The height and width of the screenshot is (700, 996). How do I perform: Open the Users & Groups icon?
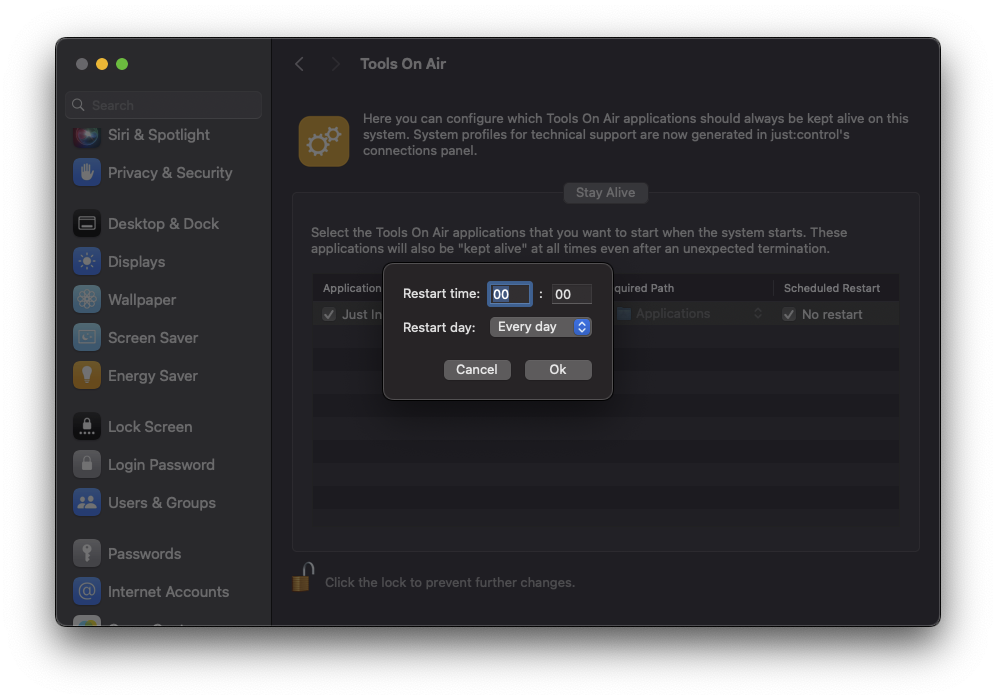click(87, 502)
